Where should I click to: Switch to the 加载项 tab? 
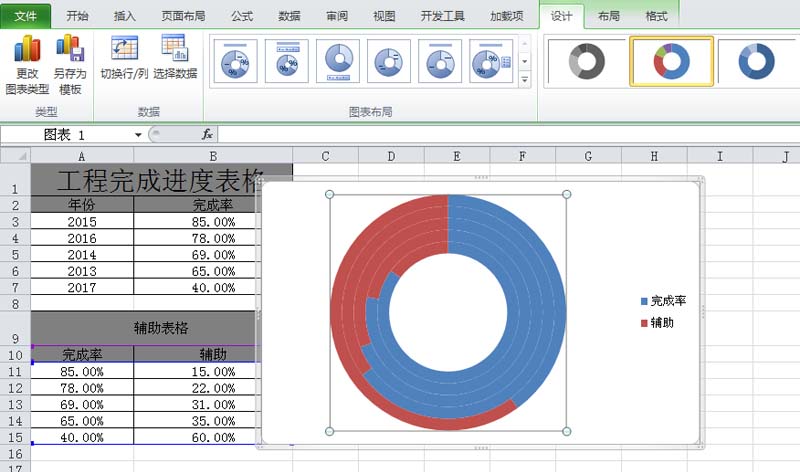[x=507, y=16]
